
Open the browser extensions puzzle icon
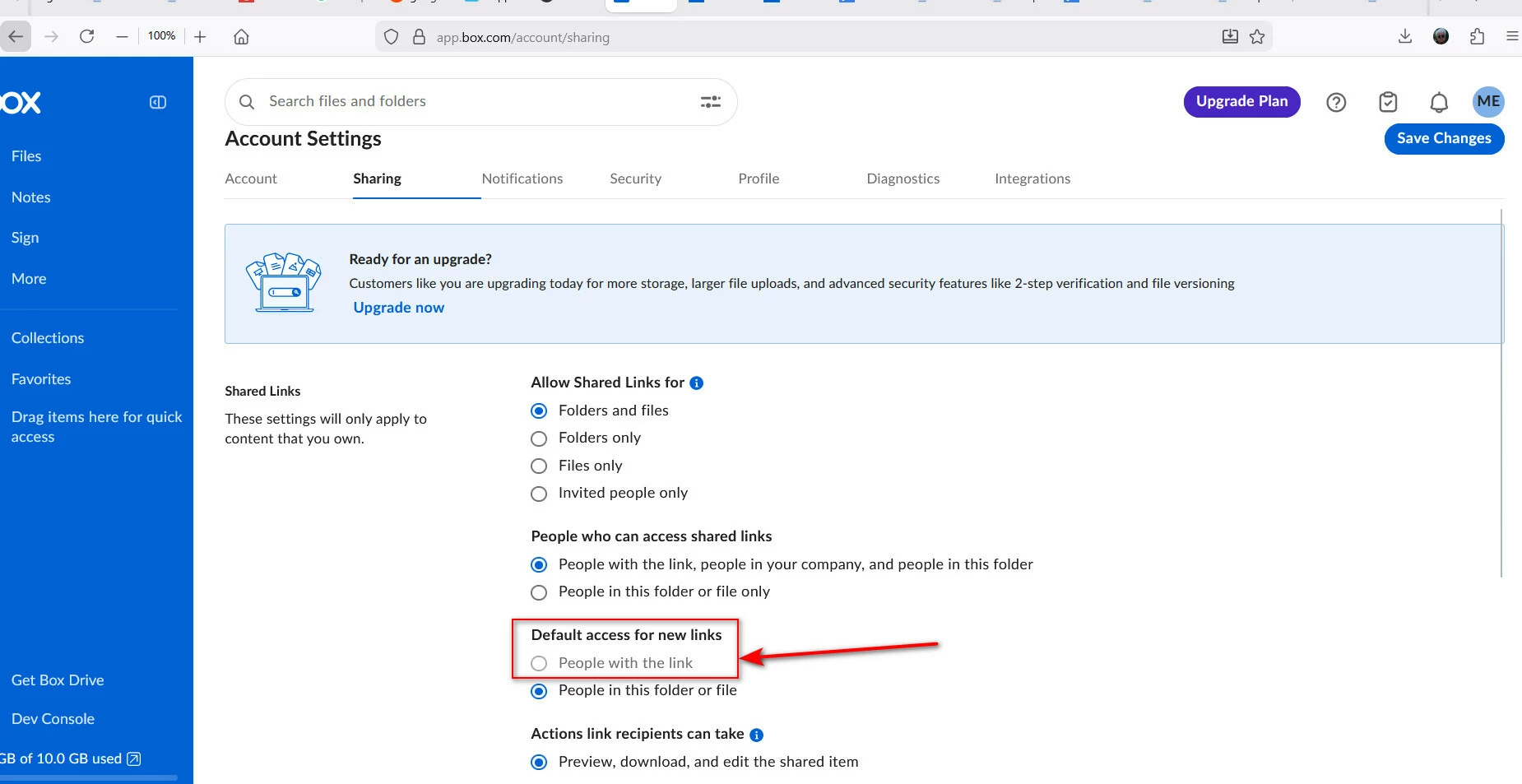click(1477, 36)
